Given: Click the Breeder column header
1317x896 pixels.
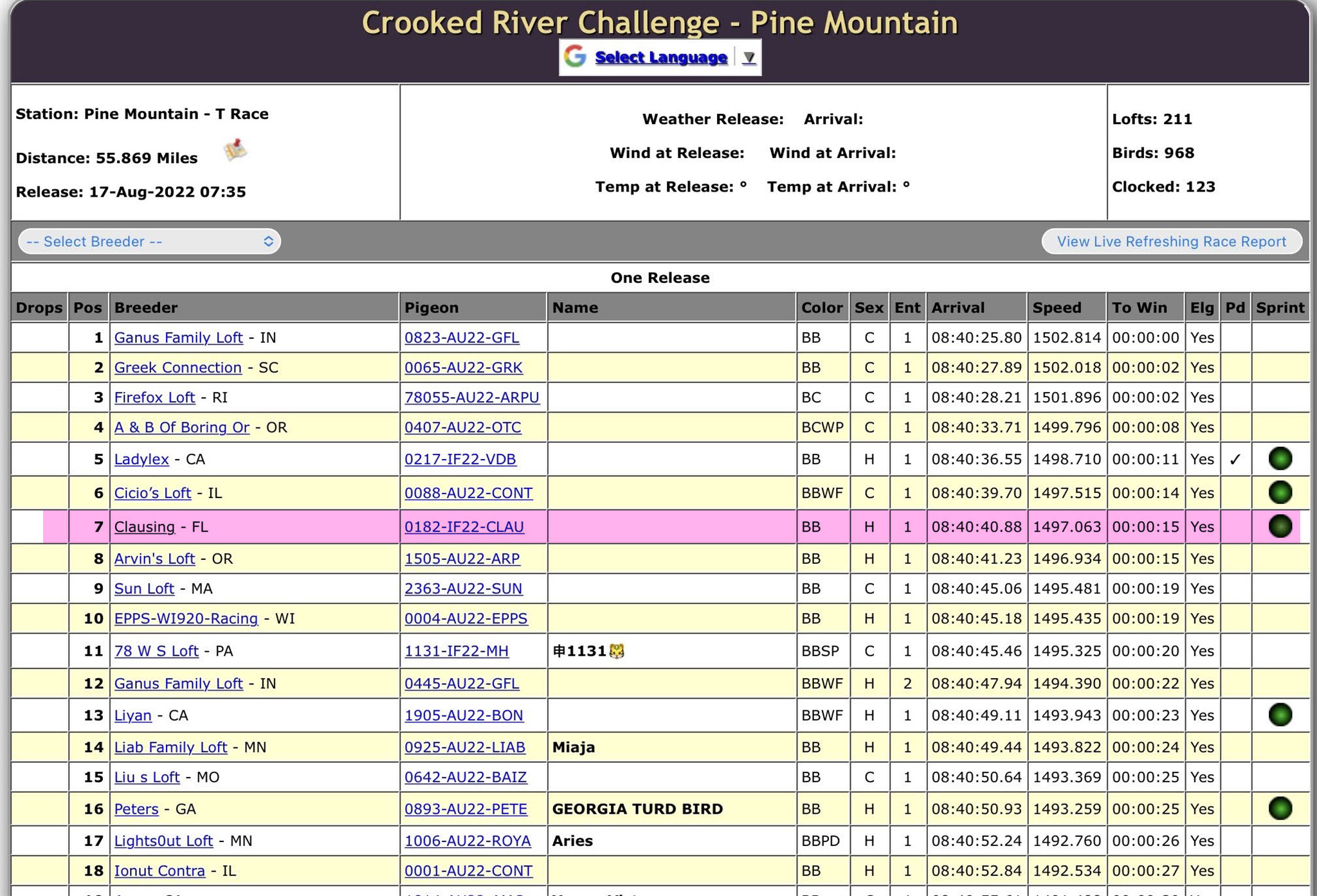Looking at the screenshot, I should (x=254, y=307).
